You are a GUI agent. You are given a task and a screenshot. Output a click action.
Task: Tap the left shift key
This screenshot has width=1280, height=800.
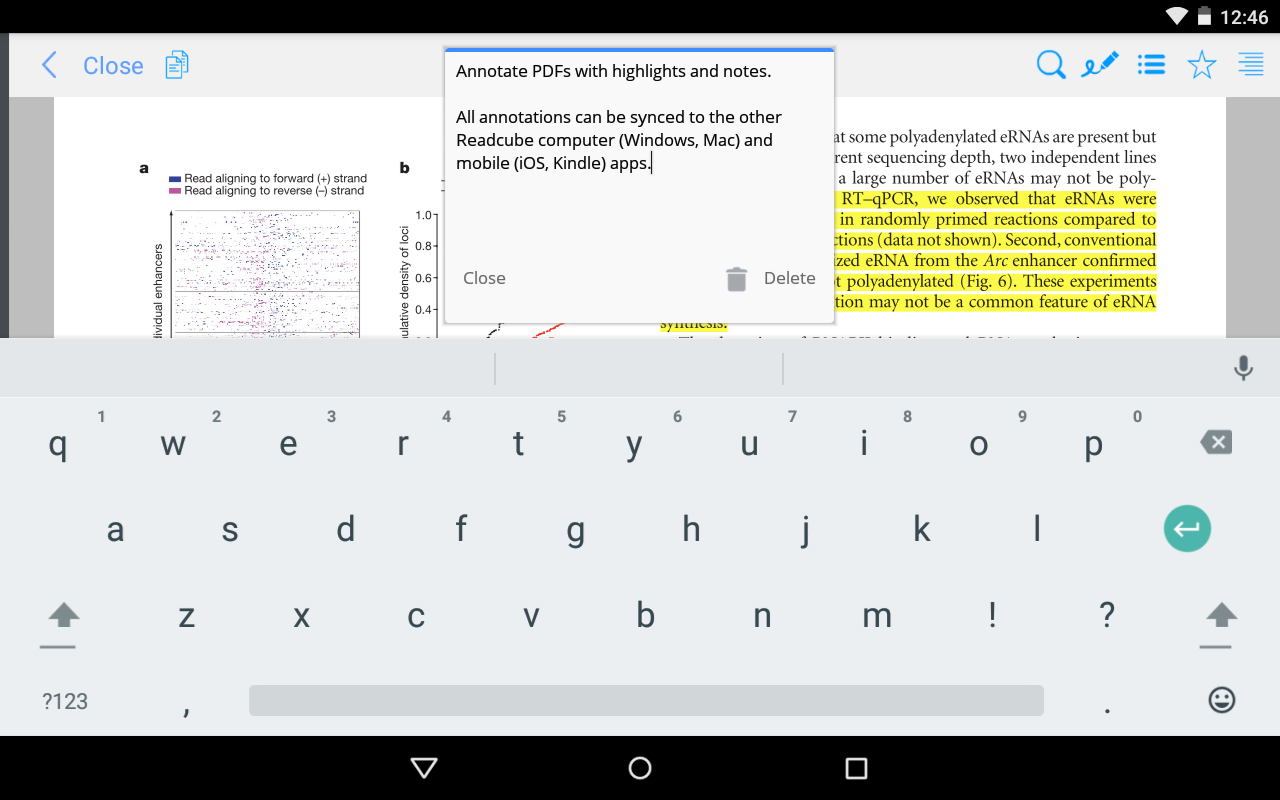pyautogui.click(x=64, y=615)
